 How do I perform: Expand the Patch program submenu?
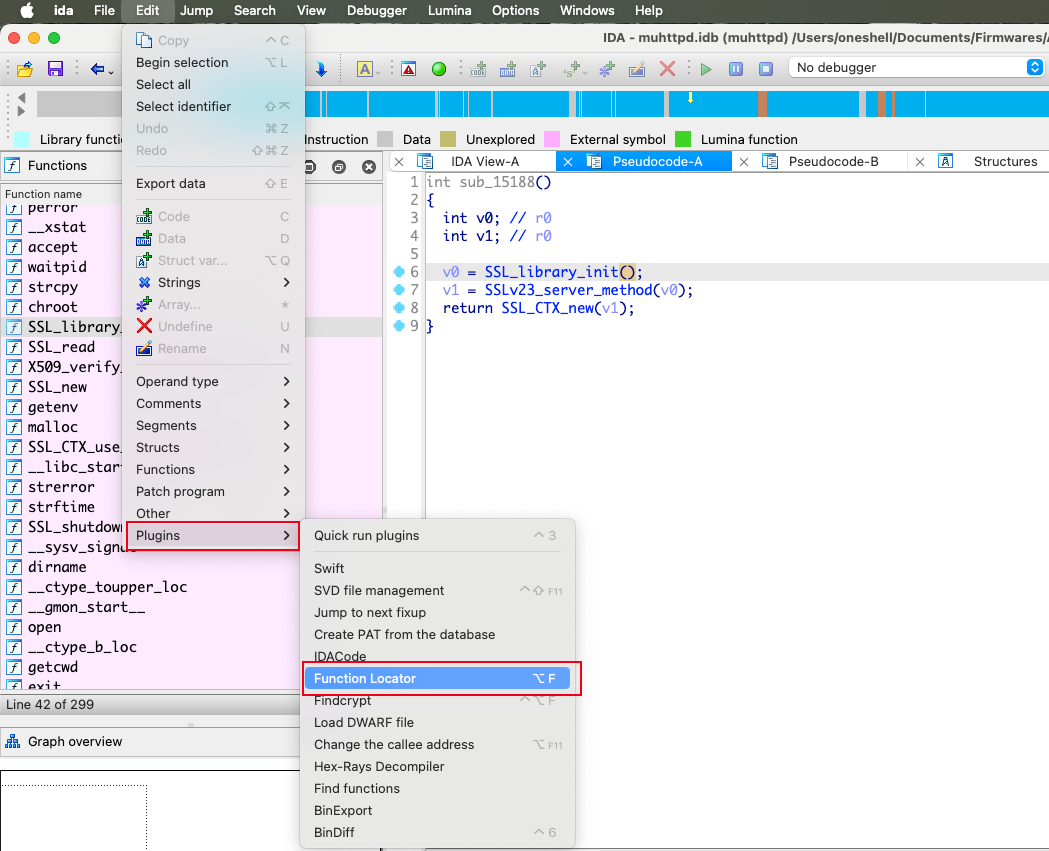tap(213, 491)
